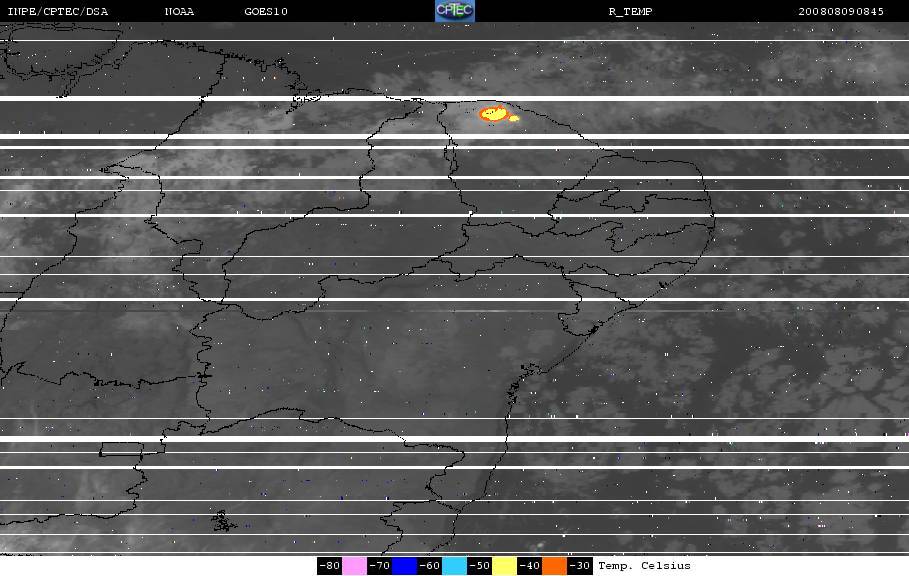This screenshot has height=576, width=909.
Task: Click the yellow legend color swatch
Action: 504,566
